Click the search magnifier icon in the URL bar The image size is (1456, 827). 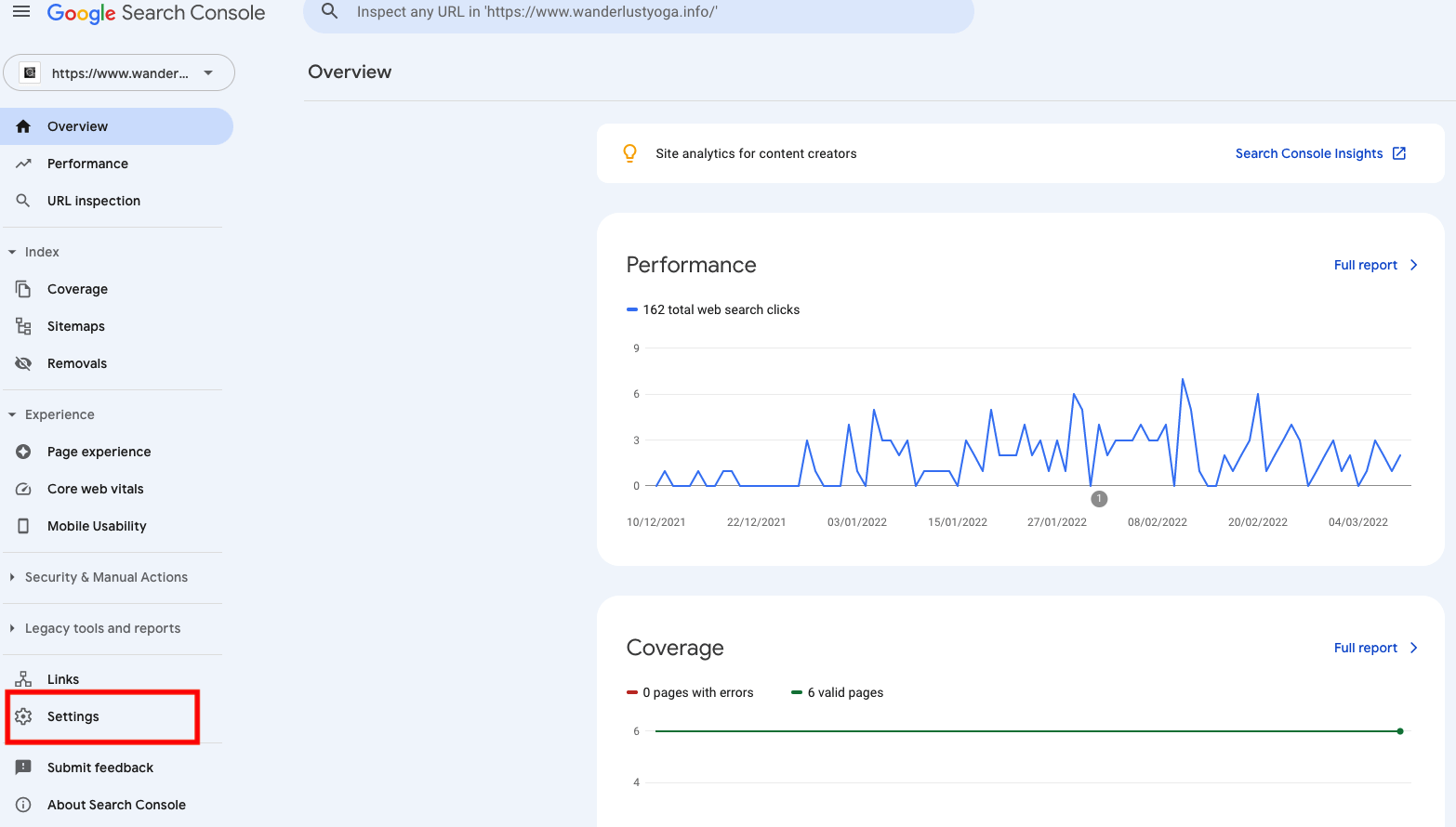329,12
